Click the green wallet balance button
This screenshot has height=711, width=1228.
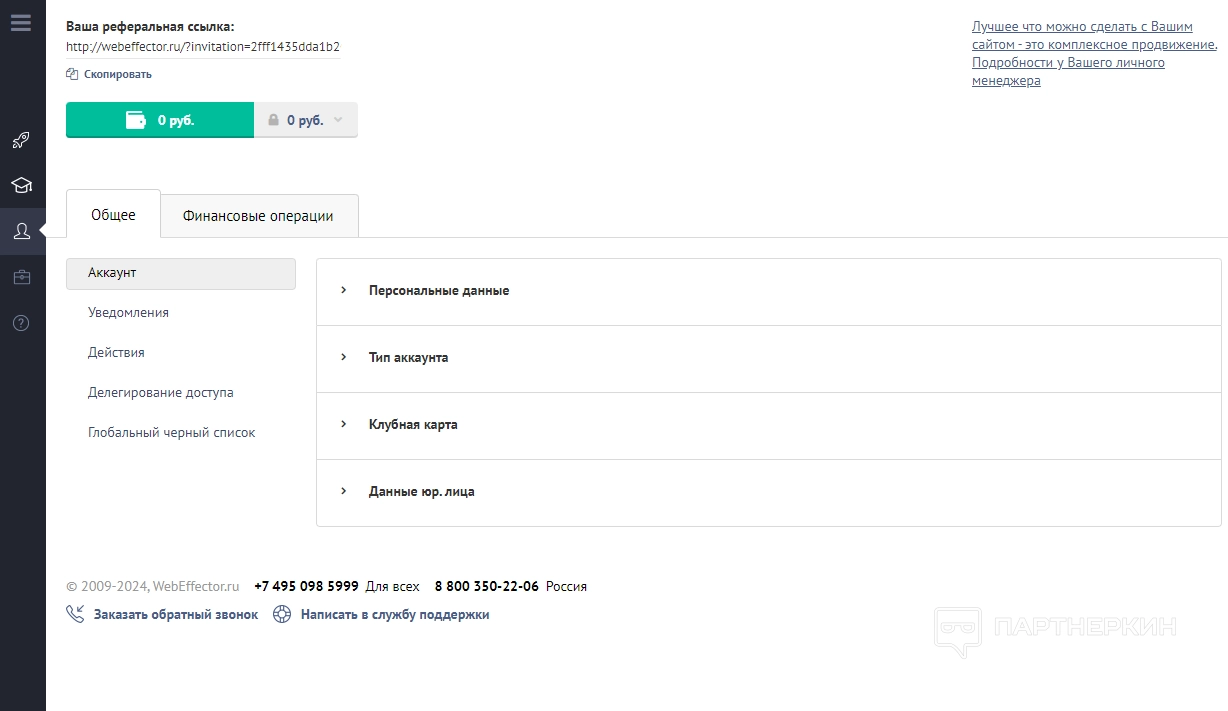(x=160, y=120)
